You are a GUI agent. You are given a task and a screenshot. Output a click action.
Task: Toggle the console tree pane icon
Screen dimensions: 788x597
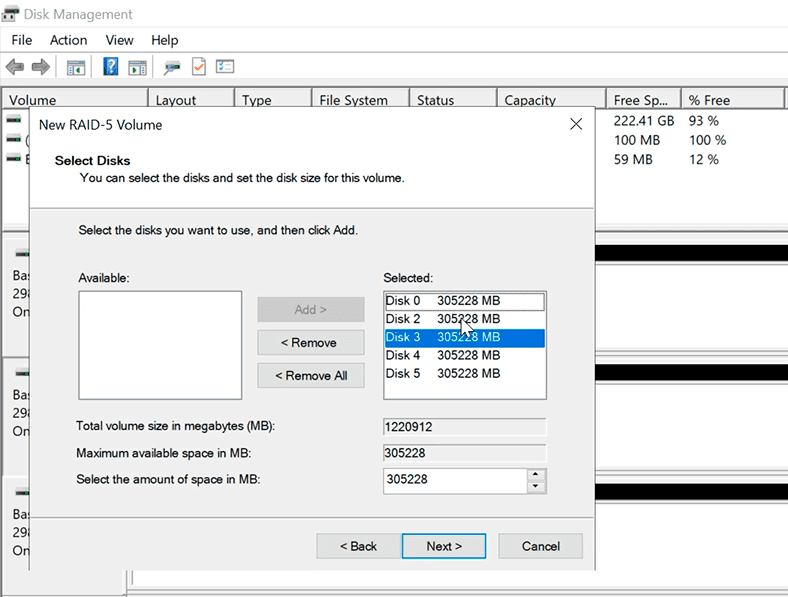(76, 67)
